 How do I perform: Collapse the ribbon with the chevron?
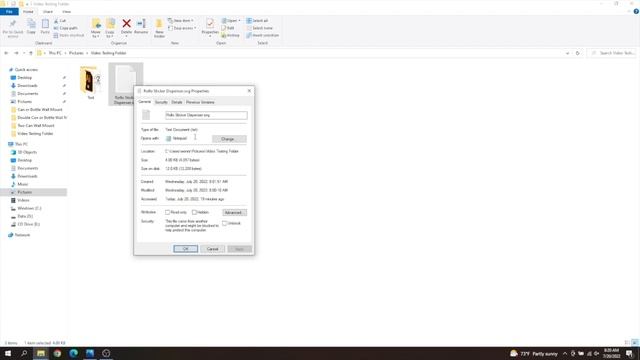(629, 11)
